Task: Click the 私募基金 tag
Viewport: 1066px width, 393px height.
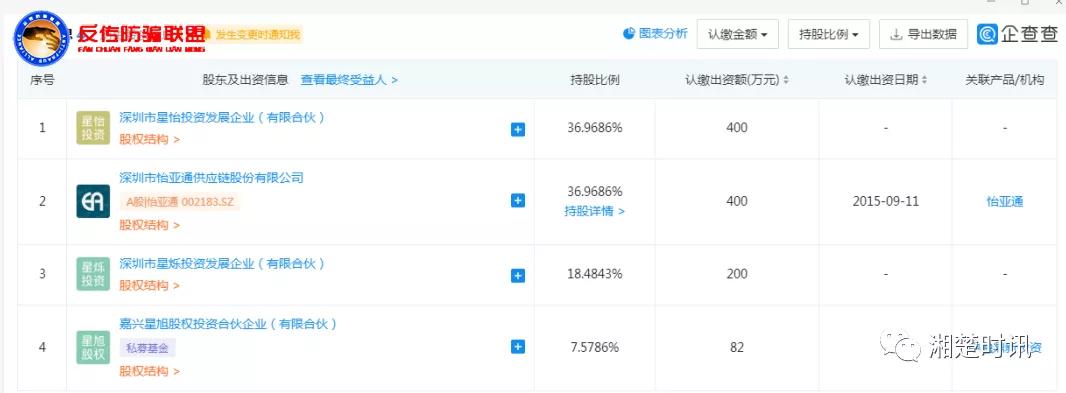Action: click(x=148, y=348)
